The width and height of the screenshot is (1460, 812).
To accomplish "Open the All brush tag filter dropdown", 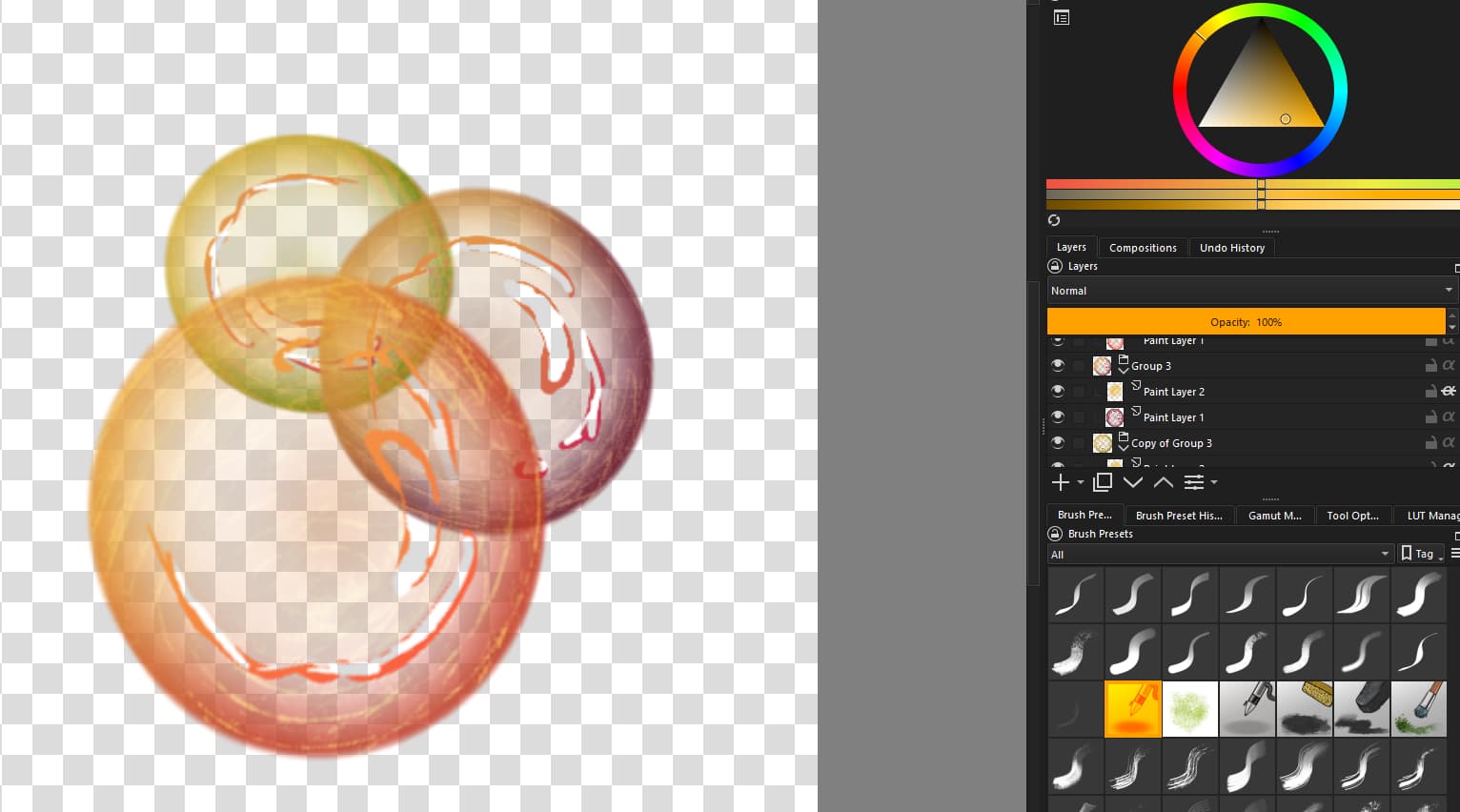I will [x=1220, y=554].
